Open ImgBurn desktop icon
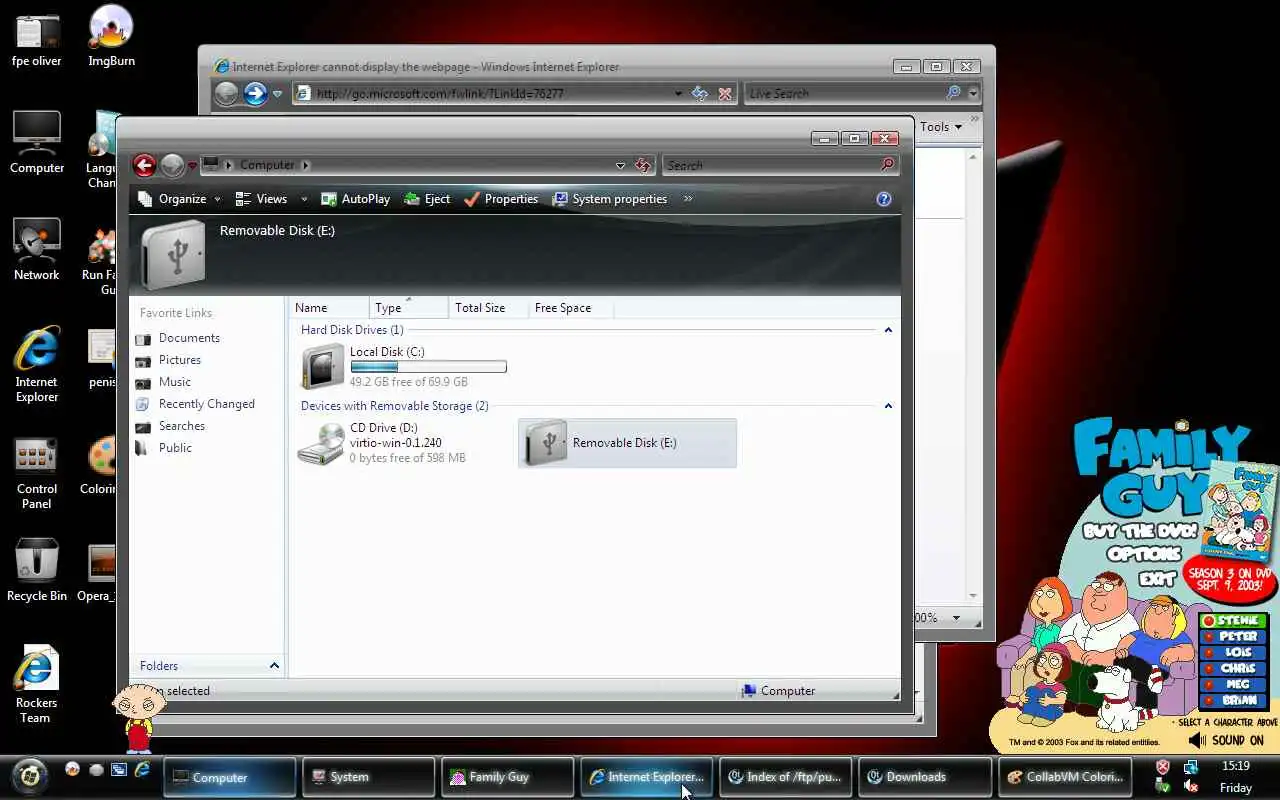Image resolution: width=1280 pixels, height=800 pixels. pyautogui.click(x=111, y=36)
